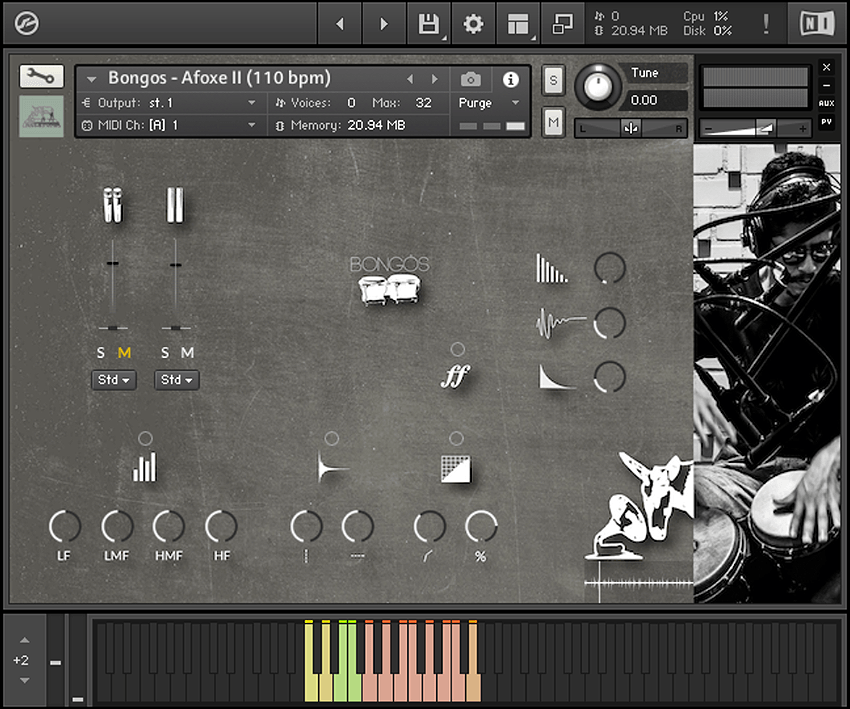Click the HF EQ knob
The image size is (850, 709).
(221, 526)
